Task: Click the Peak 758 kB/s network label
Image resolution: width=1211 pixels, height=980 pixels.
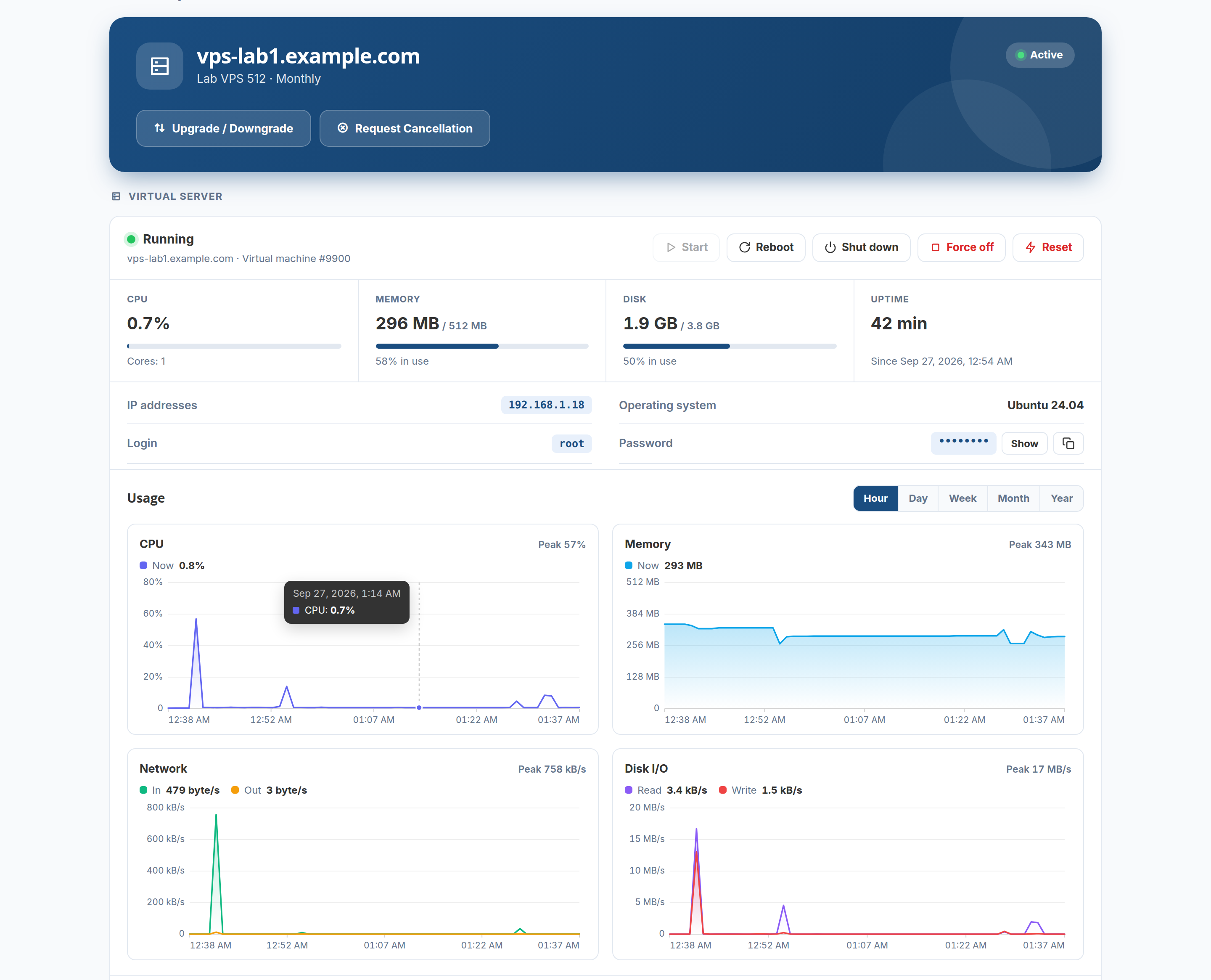Action: coord(552,769)
